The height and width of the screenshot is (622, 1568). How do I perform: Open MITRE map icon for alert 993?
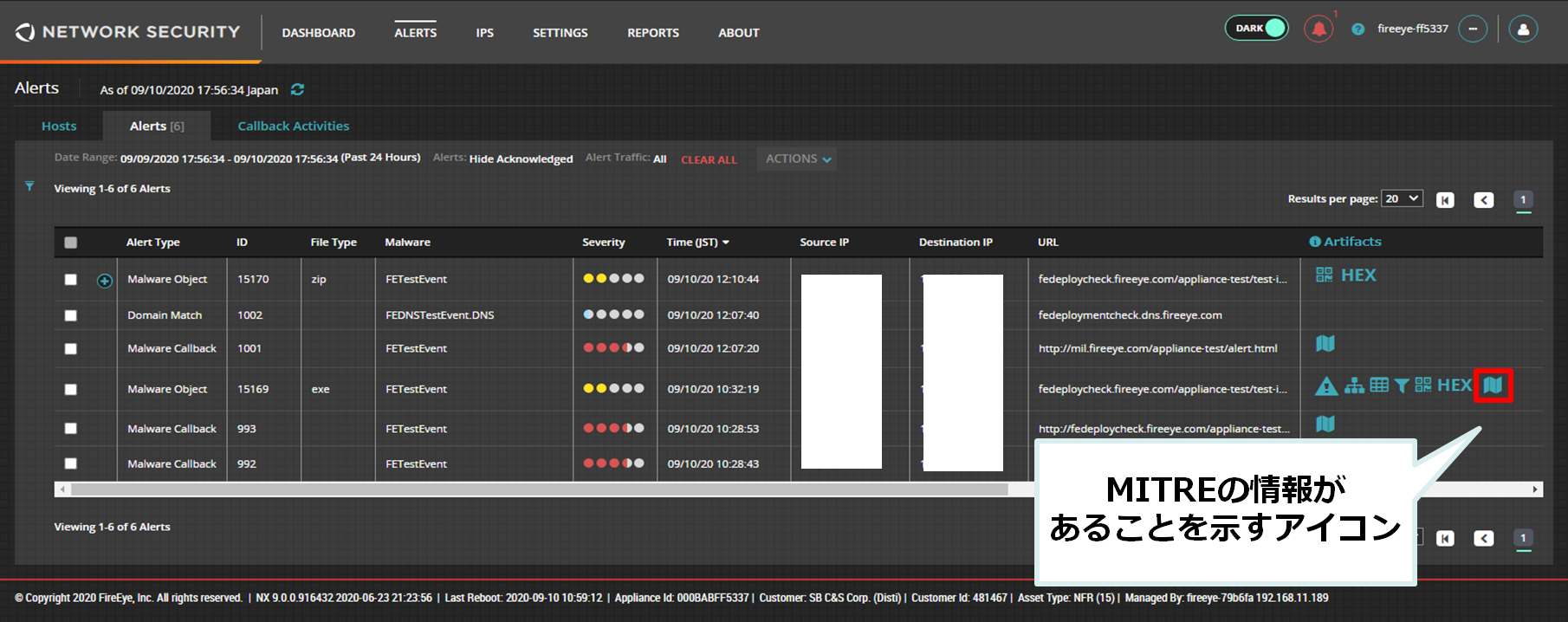[1325, 424]
